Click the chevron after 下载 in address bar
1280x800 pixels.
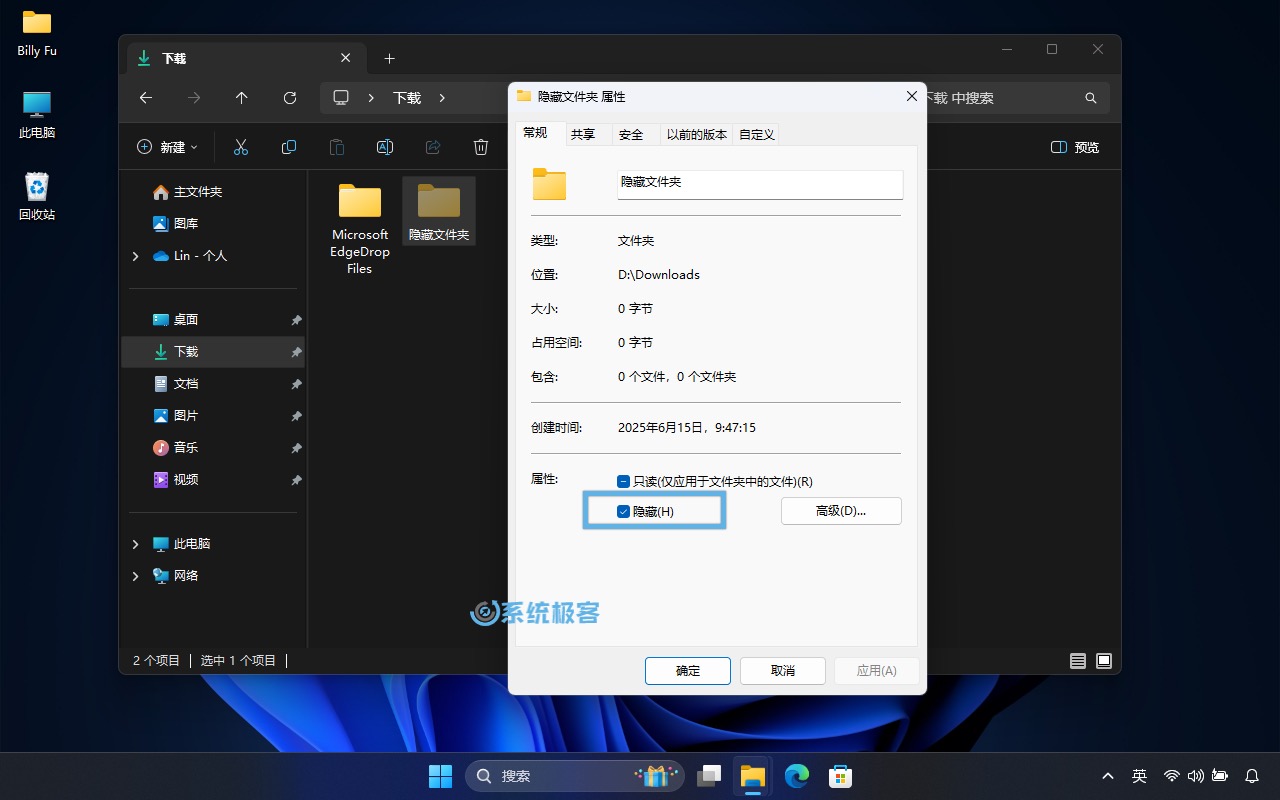pos(442,98)
